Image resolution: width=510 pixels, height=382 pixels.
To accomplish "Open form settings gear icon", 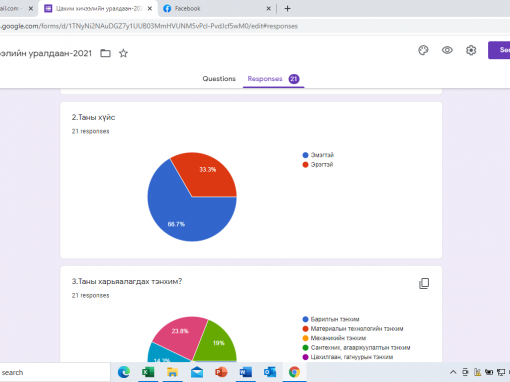I will 471,50.
